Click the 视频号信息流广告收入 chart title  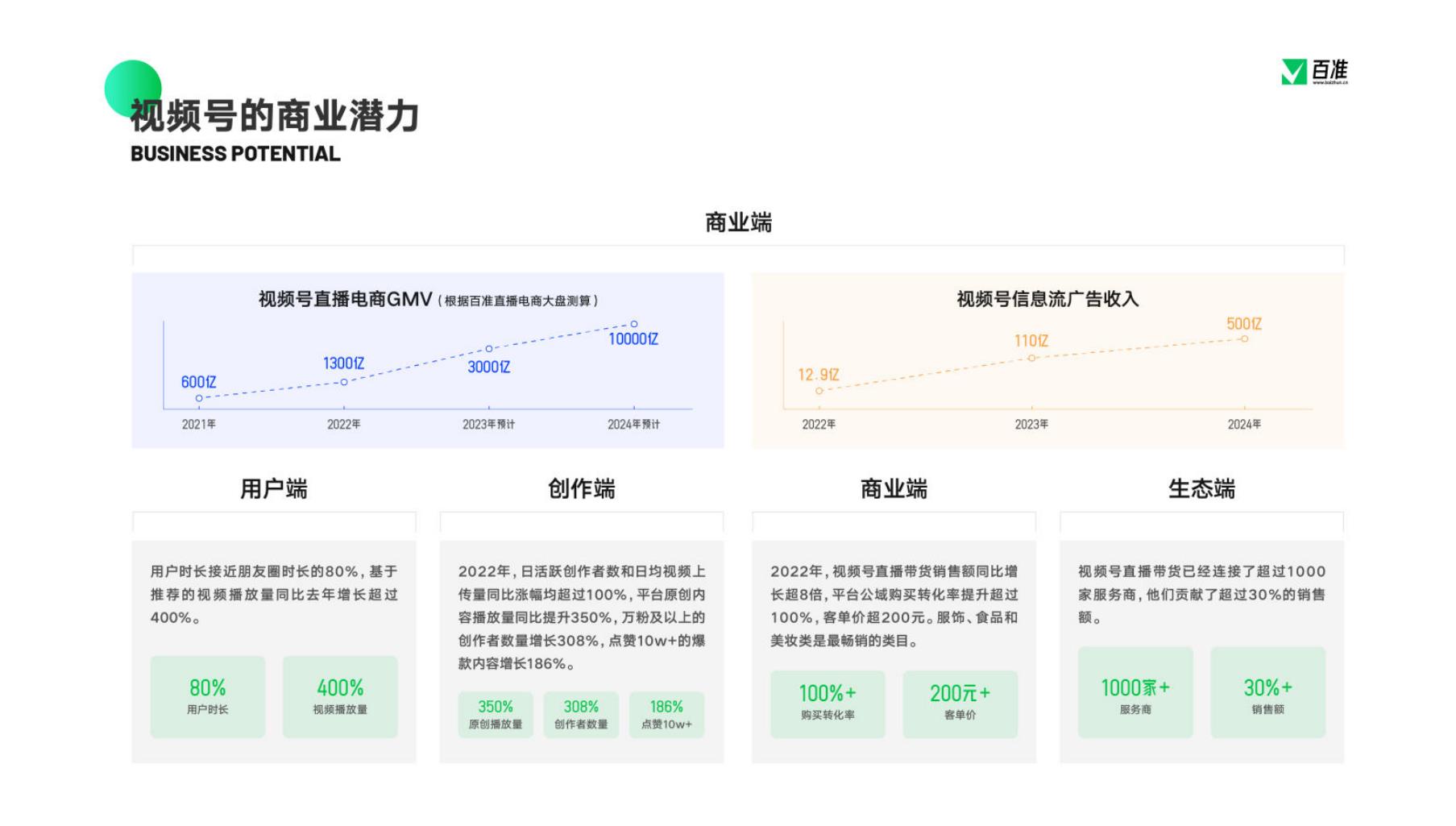coord(1047,299)
